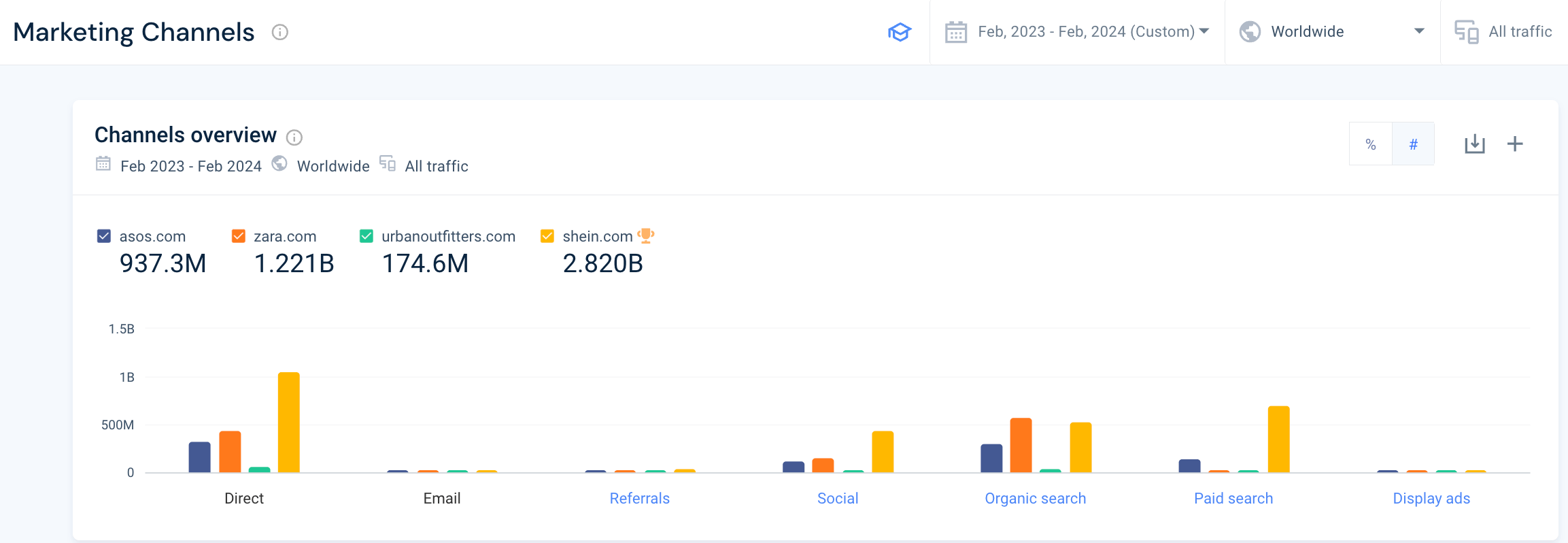Switch chart to percentage view
The image size is (1568, 543).
(1371, 144)
